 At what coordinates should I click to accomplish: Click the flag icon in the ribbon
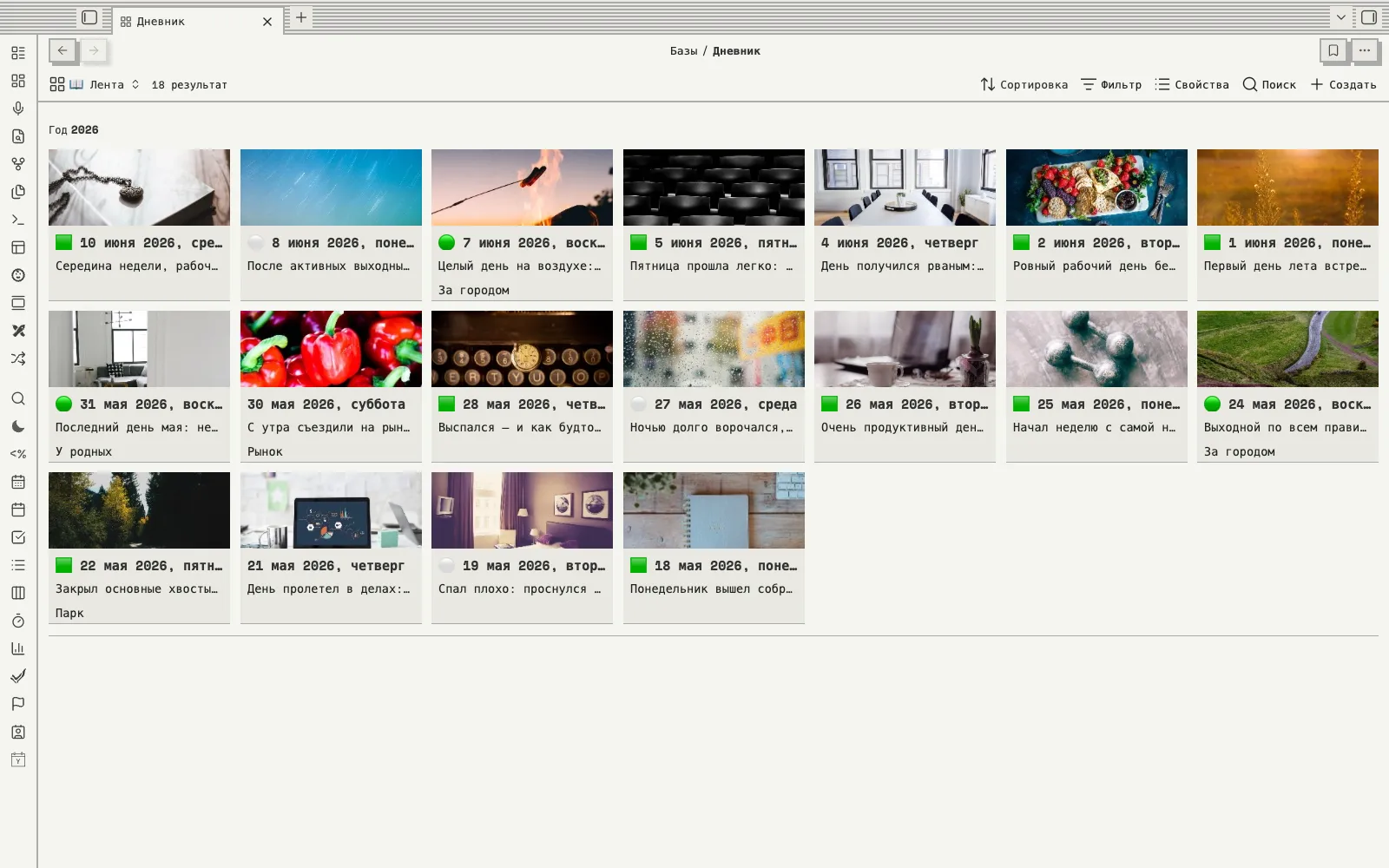click(x=18, y=704)
